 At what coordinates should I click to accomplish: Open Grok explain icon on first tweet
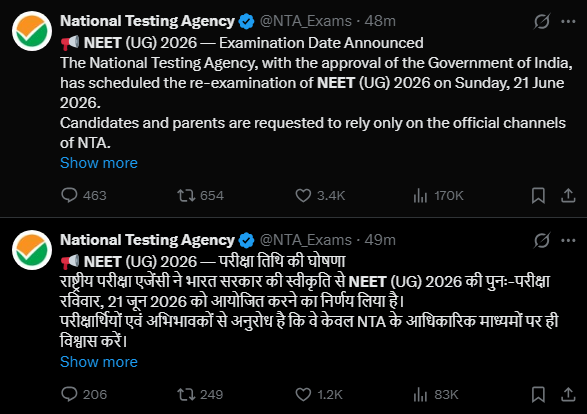(x=542, y=21)
